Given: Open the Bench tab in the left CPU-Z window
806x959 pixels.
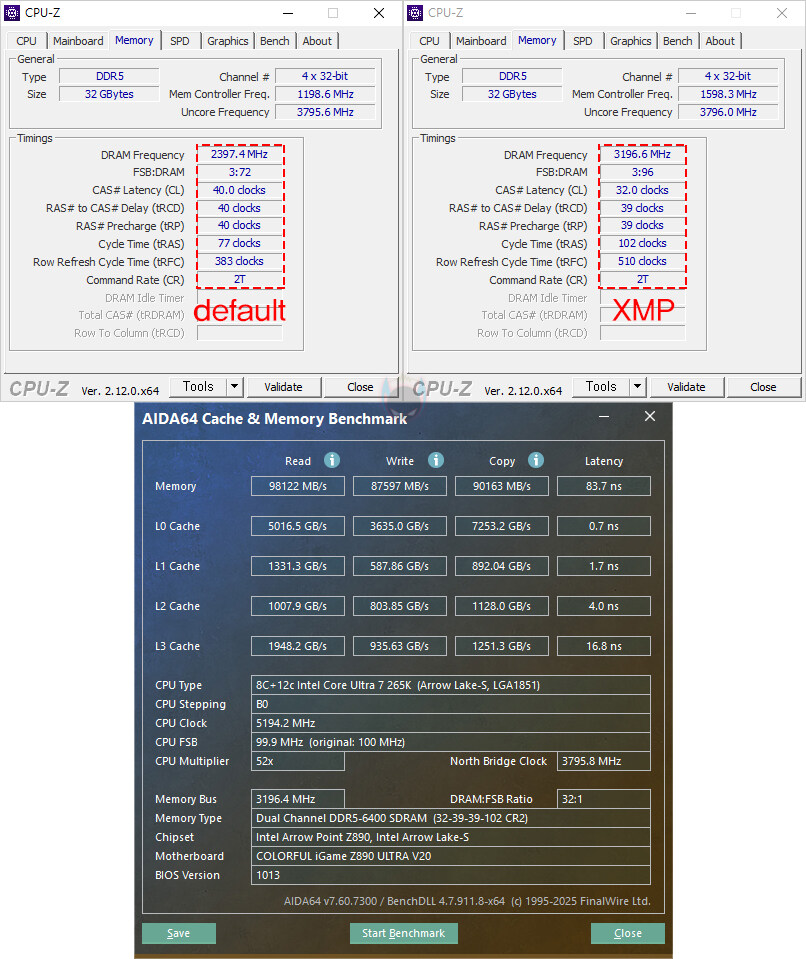Looking at the screenshot, I should [x=274, y=41].
